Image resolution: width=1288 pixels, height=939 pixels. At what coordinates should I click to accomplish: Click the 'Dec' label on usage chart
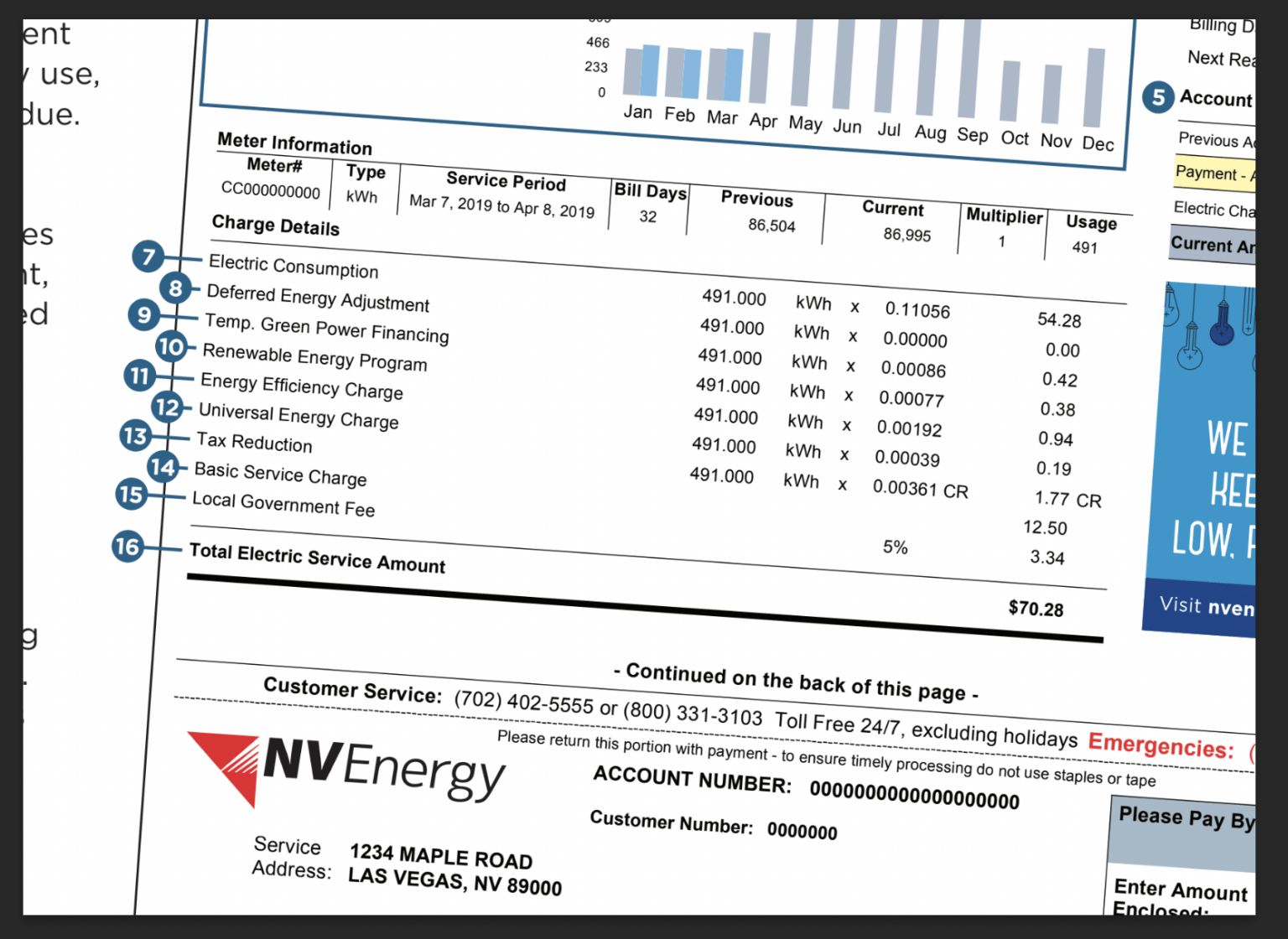[1097, 143]
